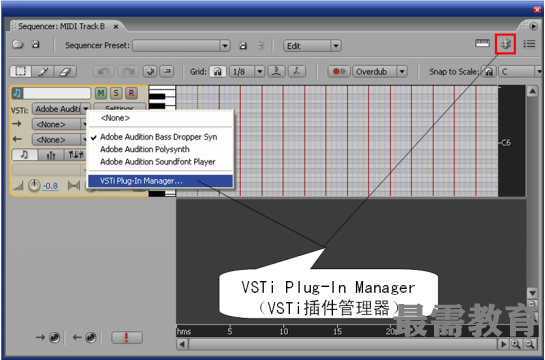Open VSTi plug-in manager icon in top toolbar
The image size is (545, 360).
tap(505, 44)
